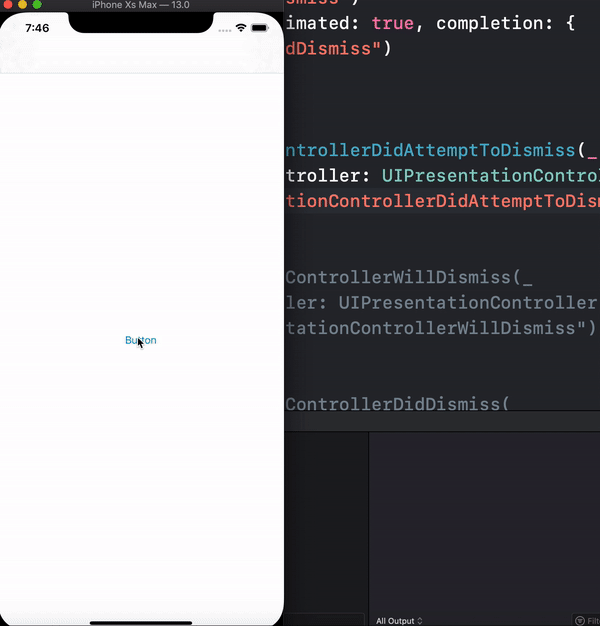Click the iPhone Xs Max — 13.0 title
The width and height of the screenshot is (600, 626).
coord(141,5)
